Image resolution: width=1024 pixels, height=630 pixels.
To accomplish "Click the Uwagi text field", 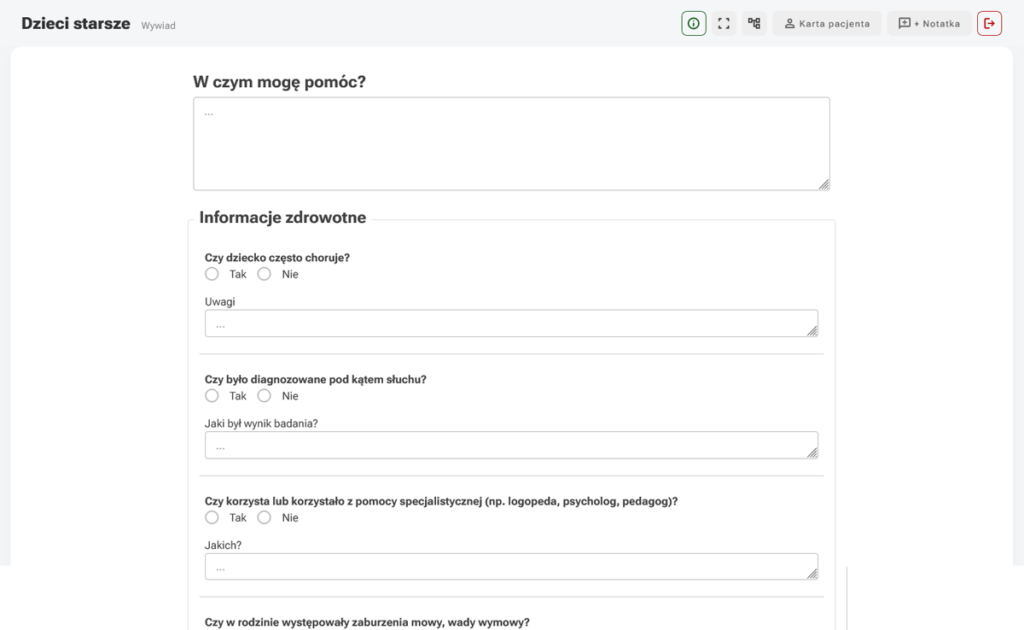I will [511, 324].
